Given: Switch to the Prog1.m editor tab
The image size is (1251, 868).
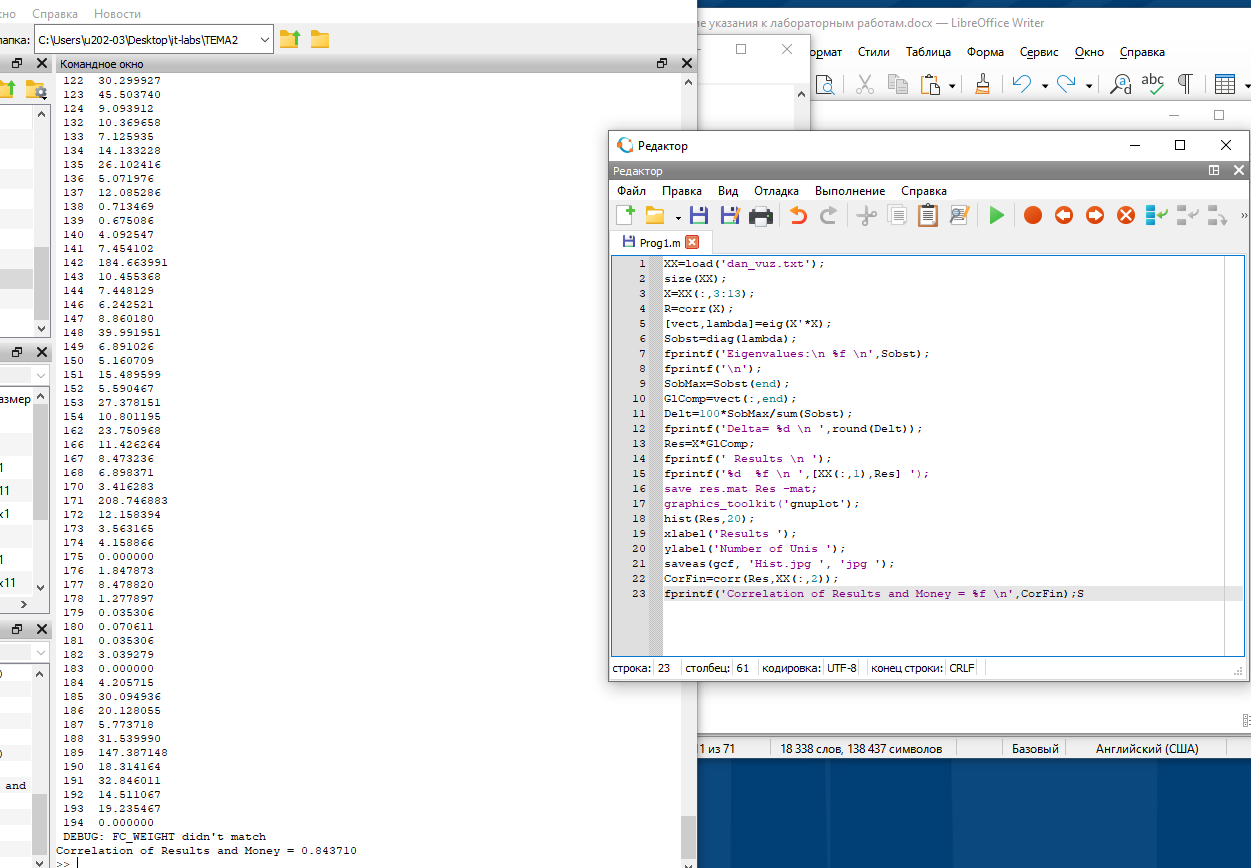Looking at the screenshot, I should 659,242.
